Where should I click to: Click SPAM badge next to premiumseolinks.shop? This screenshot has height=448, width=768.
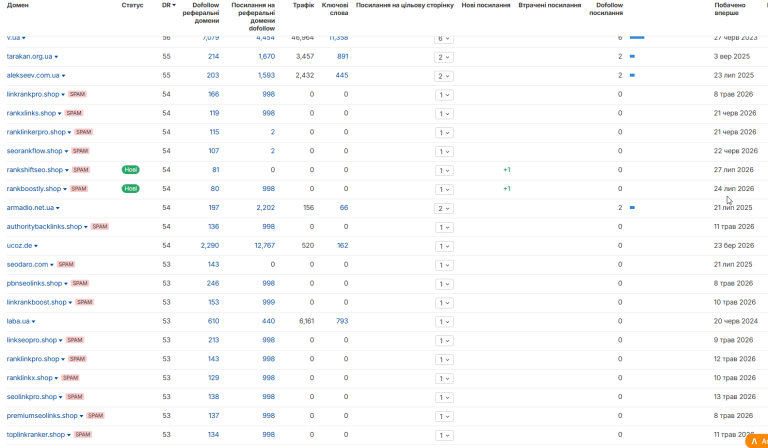pos(96,416)
